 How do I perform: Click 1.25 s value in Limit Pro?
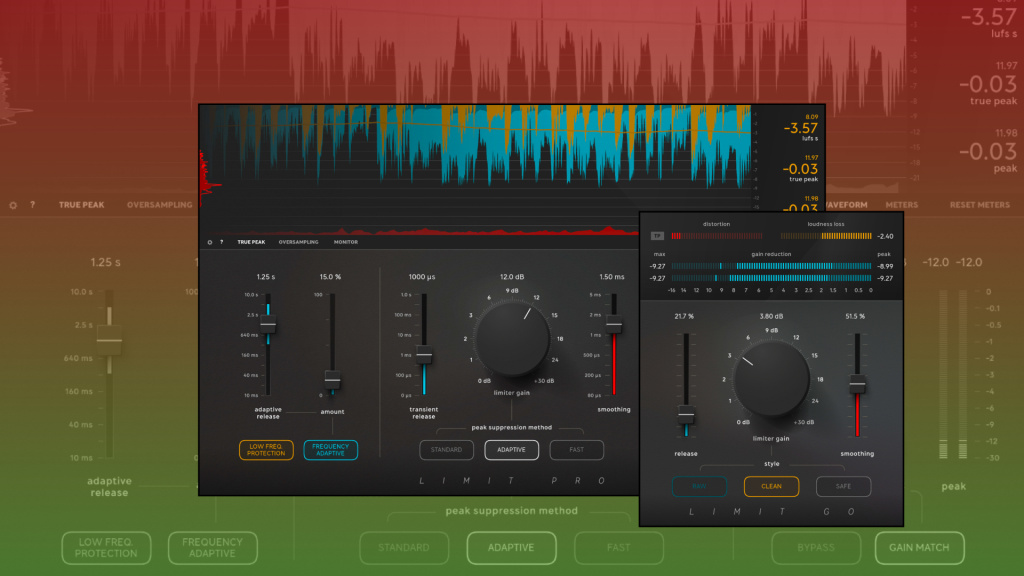[x=266, y=277]
